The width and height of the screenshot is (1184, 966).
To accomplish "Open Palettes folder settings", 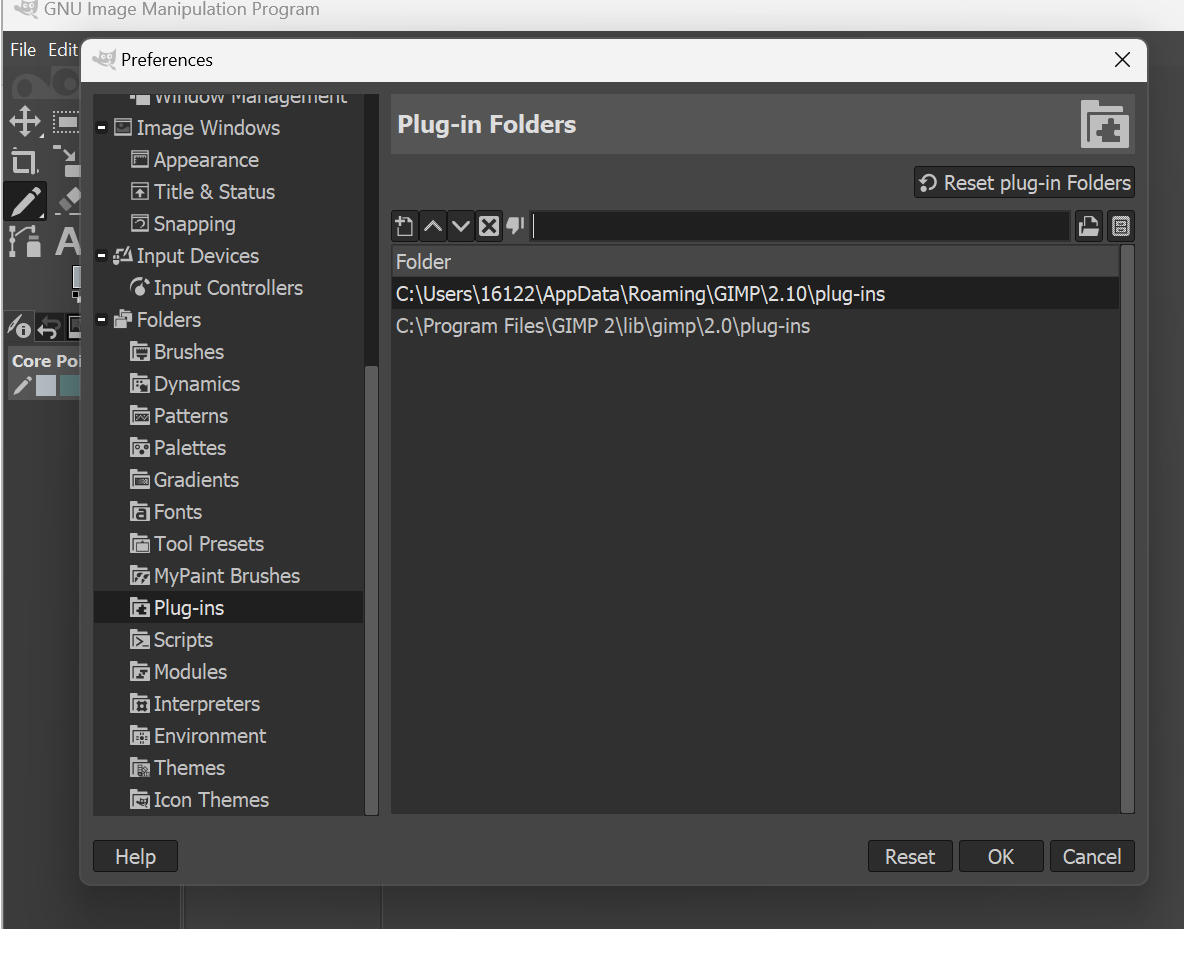I will pyautogui.click(x=190, y=448).
